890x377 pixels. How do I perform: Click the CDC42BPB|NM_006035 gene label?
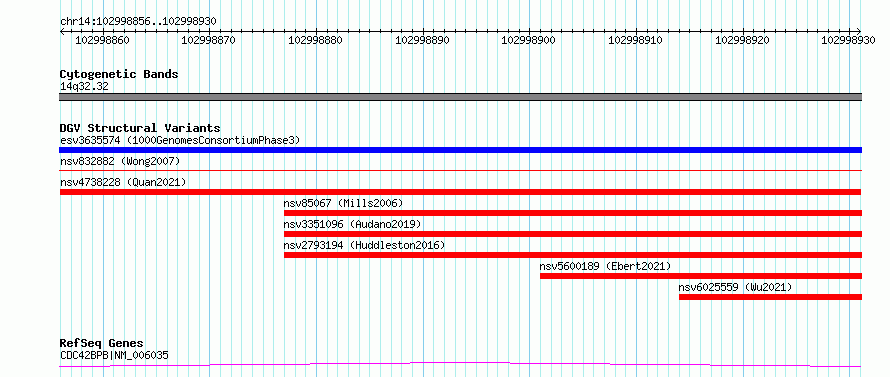114,355
